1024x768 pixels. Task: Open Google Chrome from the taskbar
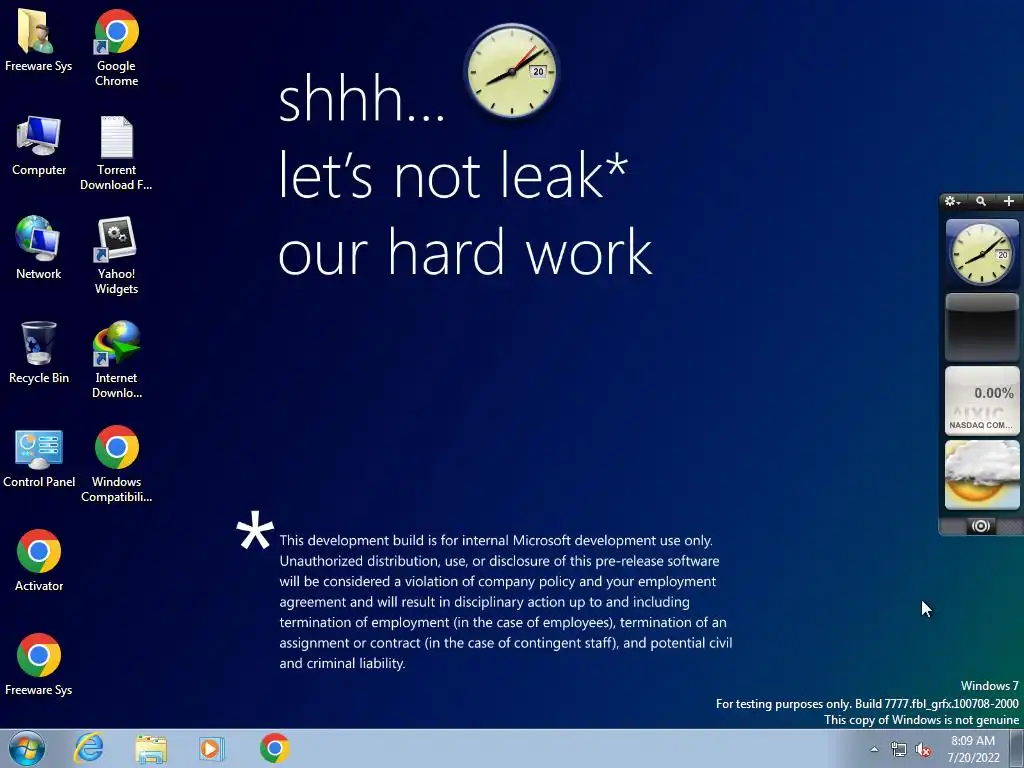tap(274, 748)
